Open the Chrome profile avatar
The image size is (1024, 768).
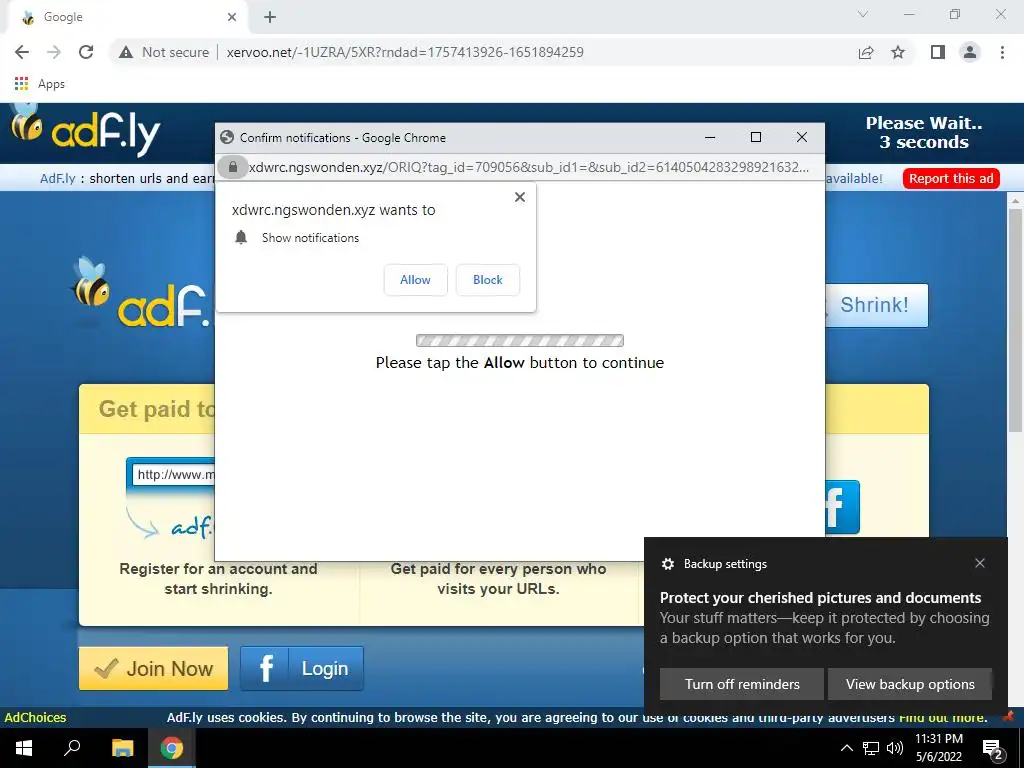[970, 52]
